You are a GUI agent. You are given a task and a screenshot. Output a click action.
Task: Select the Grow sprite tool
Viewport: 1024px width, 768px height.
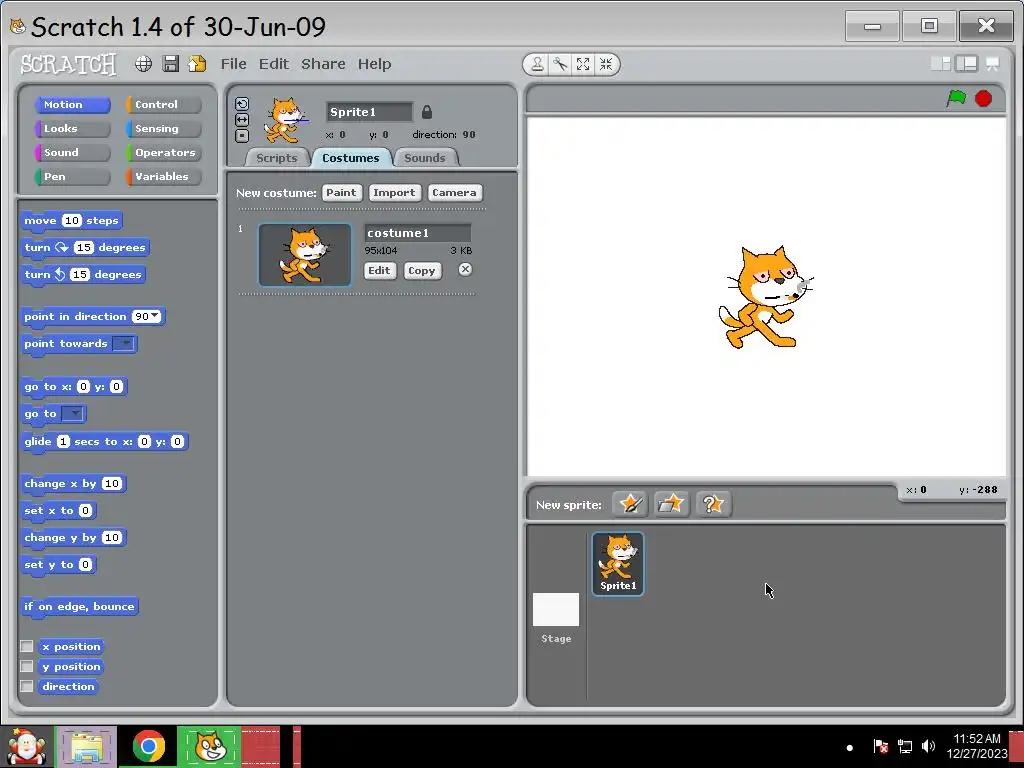click(583, 64)
